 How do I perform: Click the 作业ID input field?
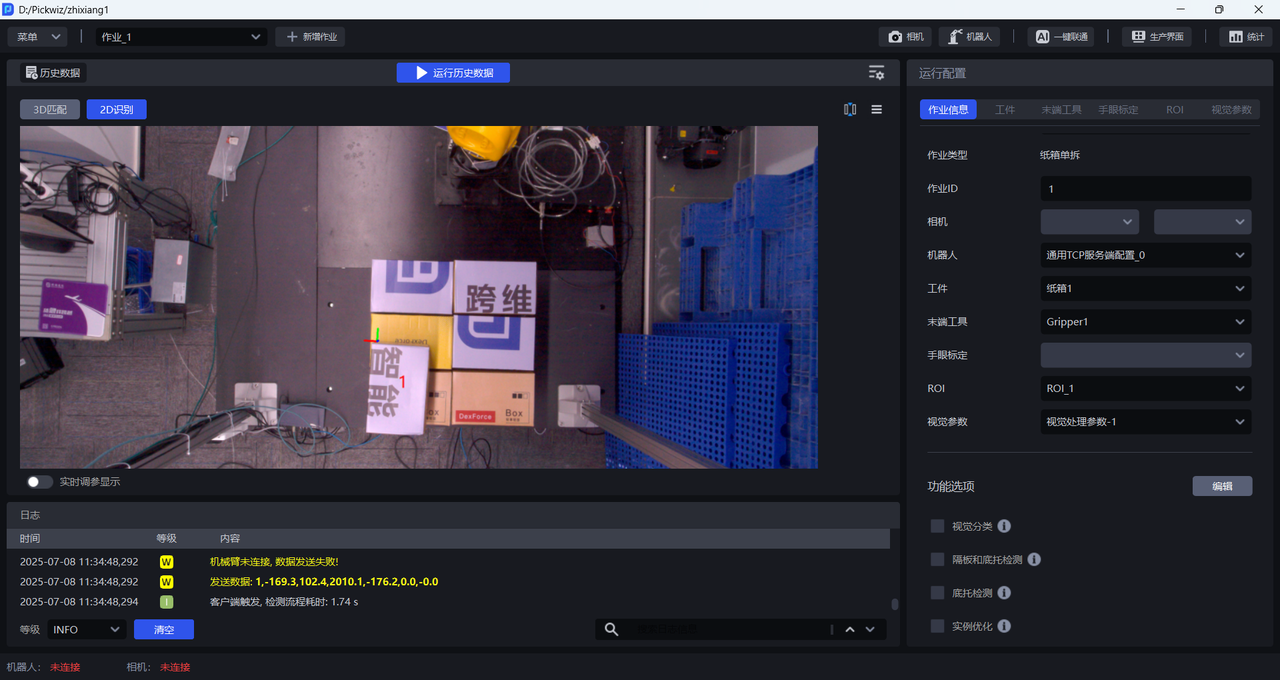point(1145,189)
